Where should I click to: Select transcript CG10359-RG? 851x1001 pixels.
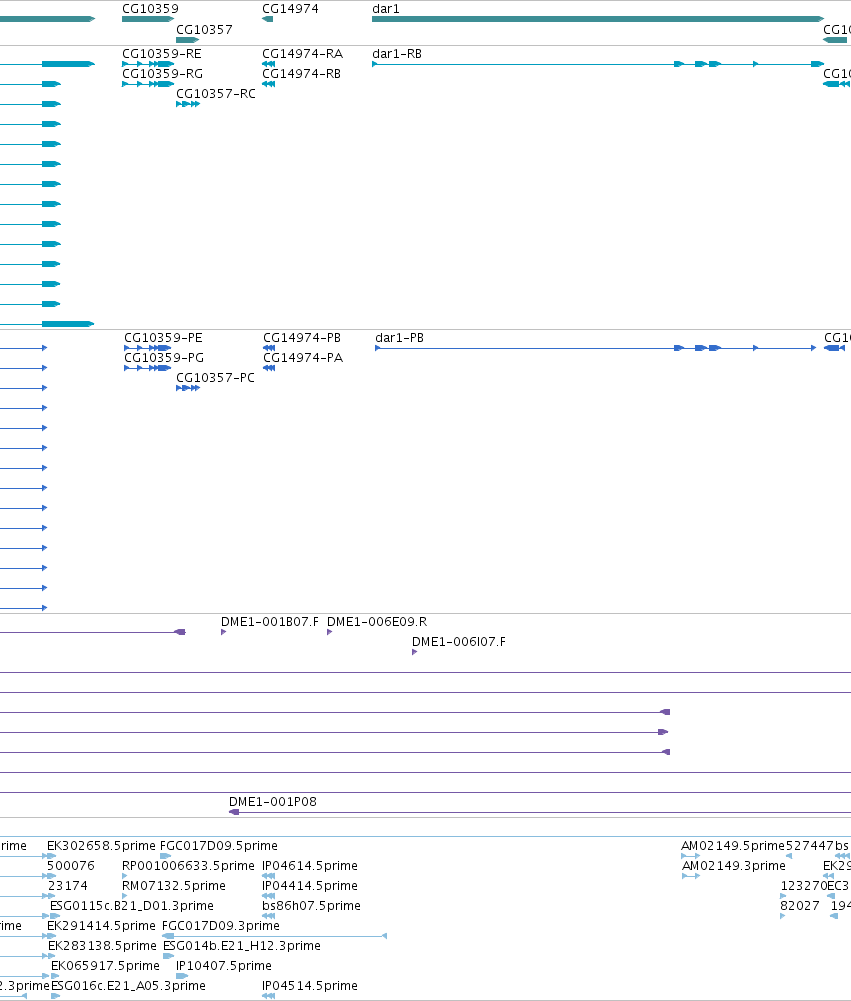(x=162, y=74)
